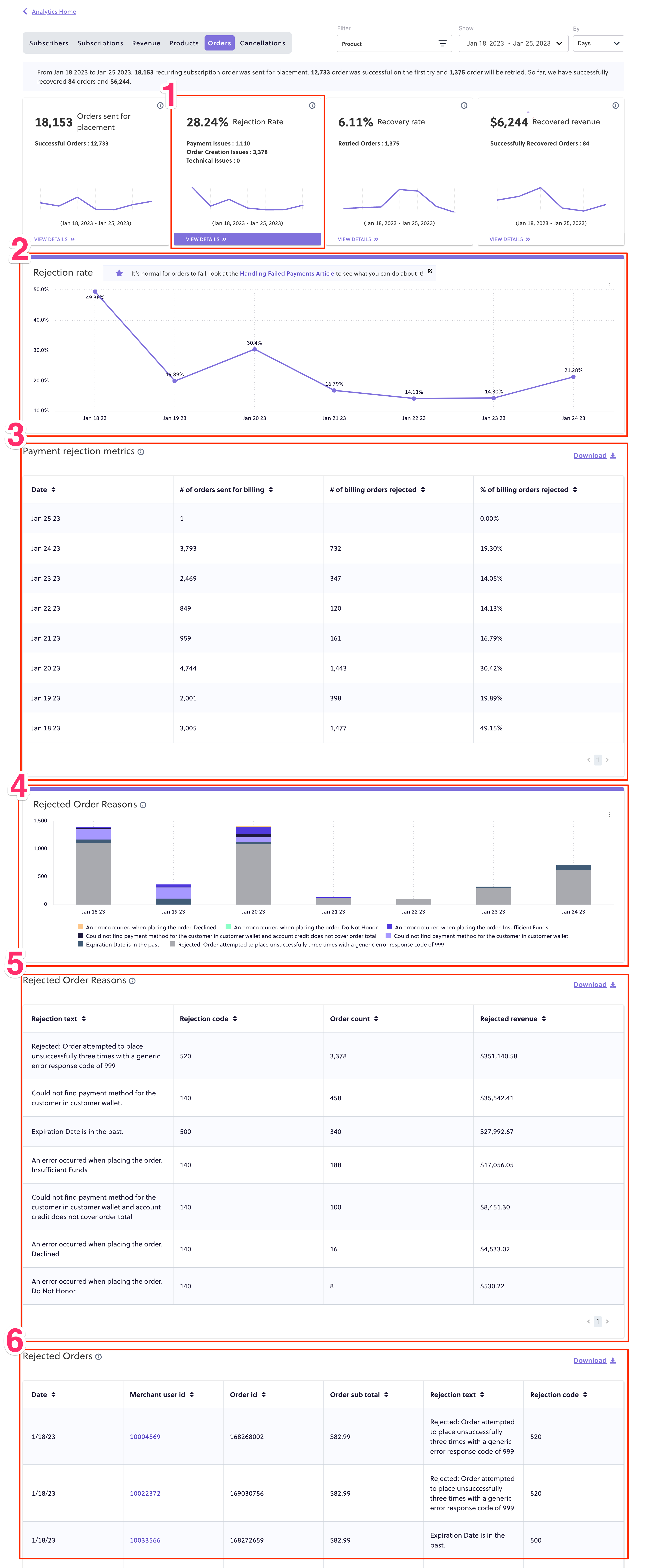Open info icon on Recovered revenue card
This screenshot has height=1568, width=647.
[x=615, y=105]
